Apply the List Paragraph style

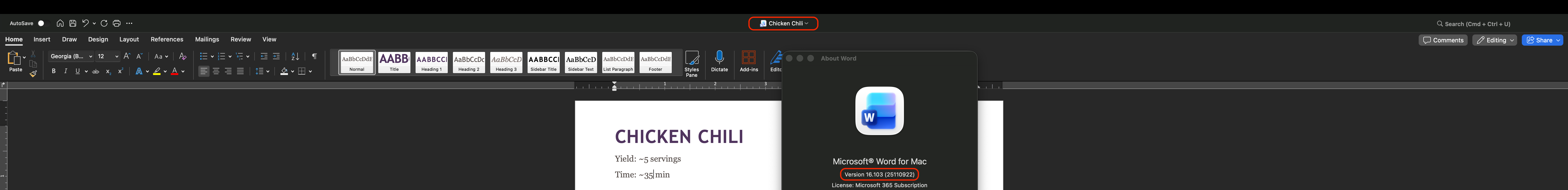pyautogui.click(x=618, y=63)
